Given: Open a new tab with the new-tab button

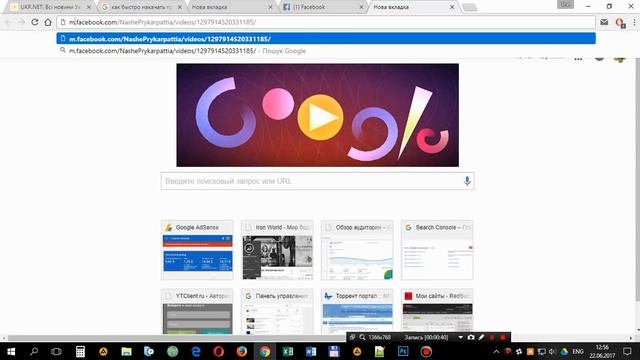Looking at the screenshot, I should pos(469,7).
